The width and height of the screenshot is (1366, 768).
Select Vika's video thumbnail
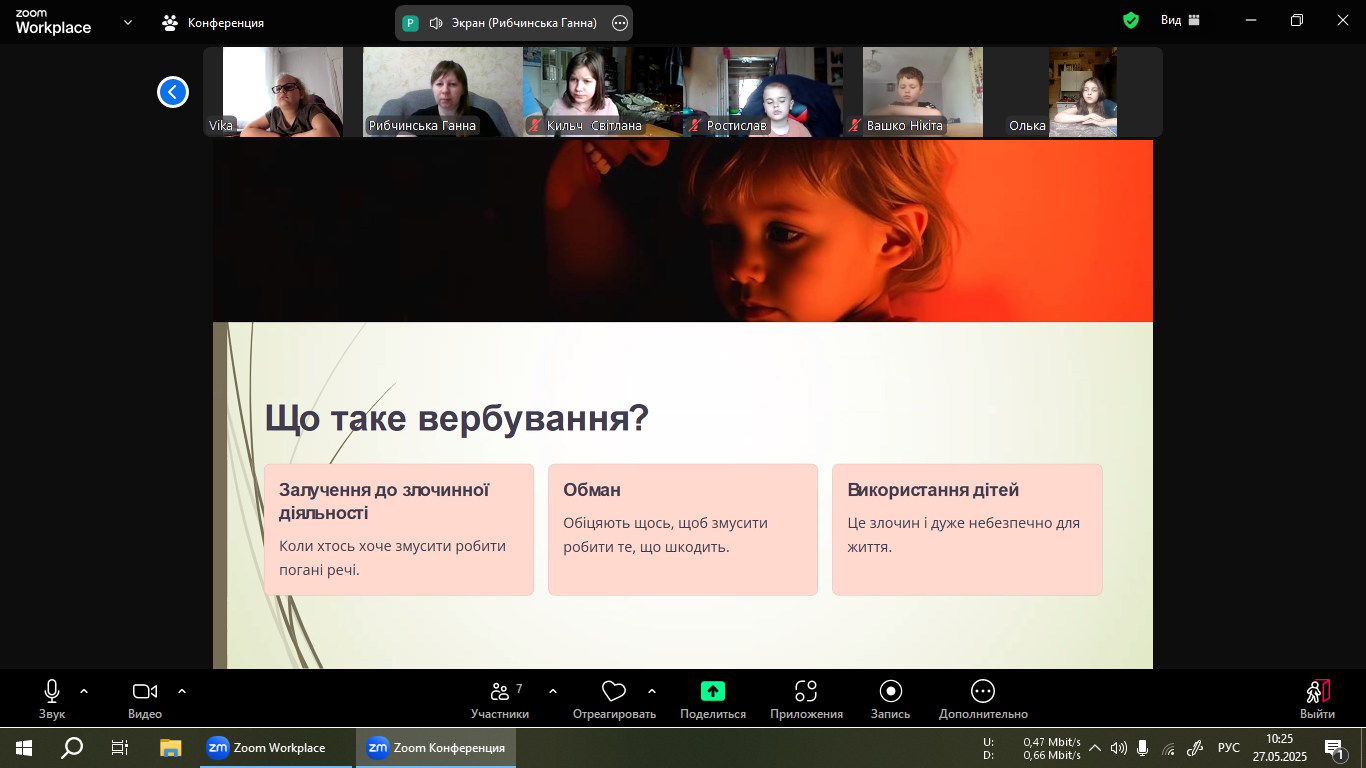click(282, 91)
